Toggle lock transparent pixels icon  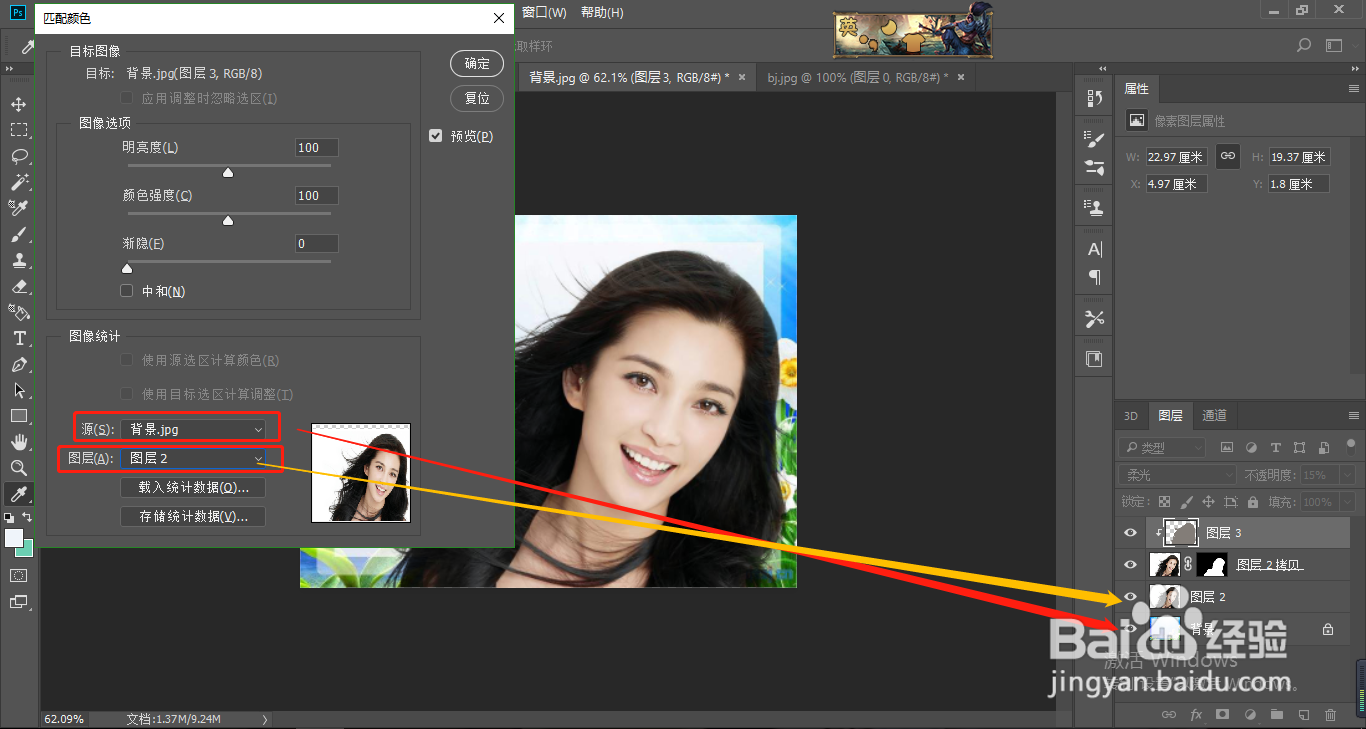click(1164, 502)
